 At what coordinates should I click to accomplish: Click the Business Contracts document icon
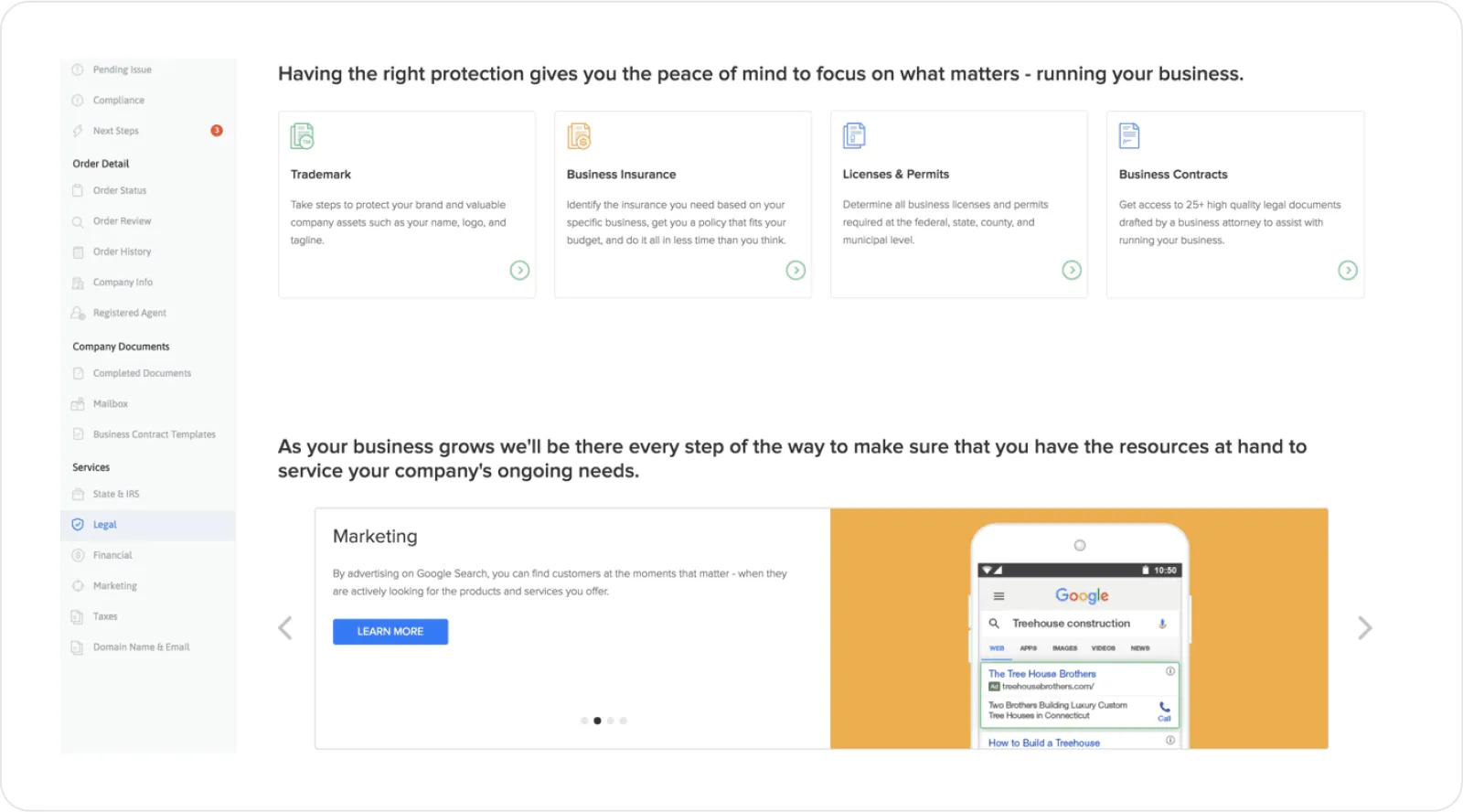1129,135
